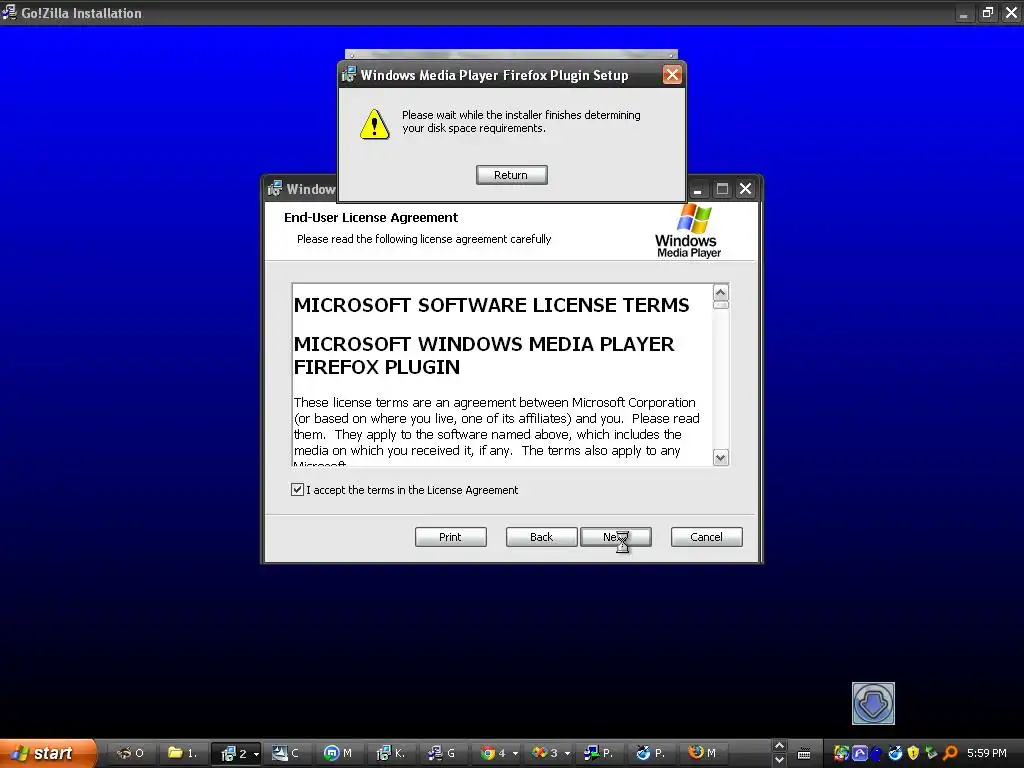Click the 5:59 PM clock
The width and height of the screenshot is (1024, 768).
point(987,754)
